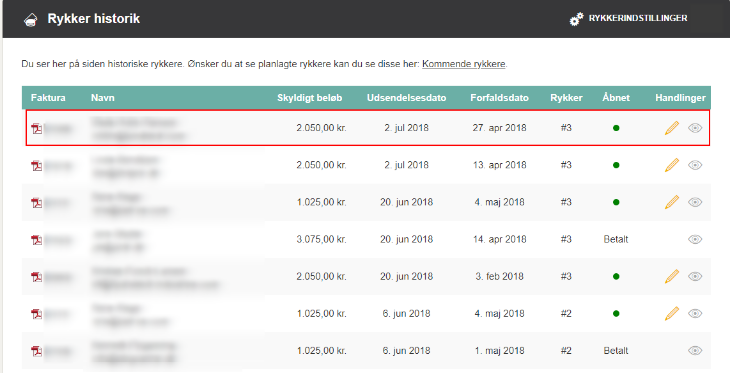Screen dimensions: 730x373
Task: Click 6. jun 2018 in the 1. maj 2018 row
Action: click(406, 351)
